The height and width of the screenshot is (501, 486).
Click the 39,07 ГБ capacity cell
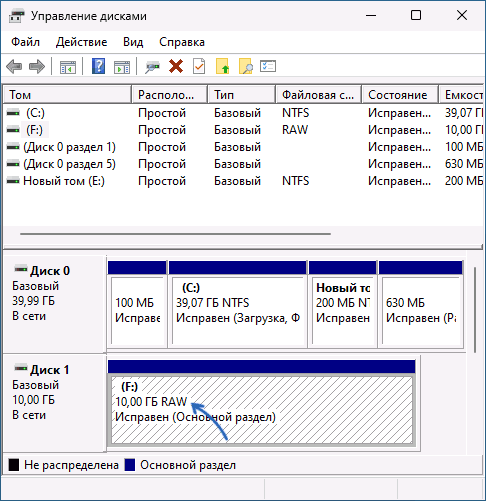tap(464, 113)
